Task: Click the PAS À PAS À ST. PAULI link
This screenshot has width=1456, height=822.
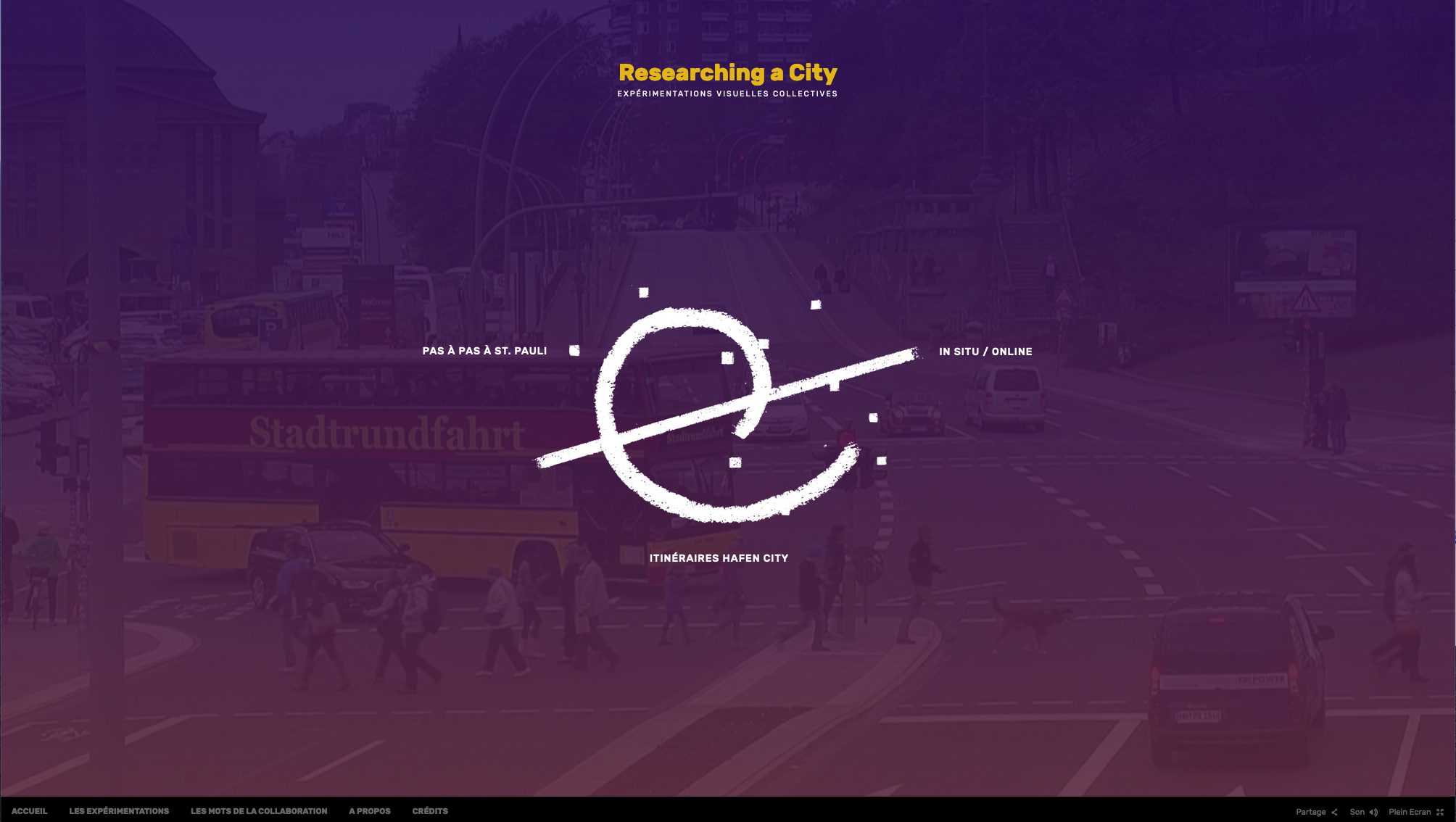Action: point(484,351)
